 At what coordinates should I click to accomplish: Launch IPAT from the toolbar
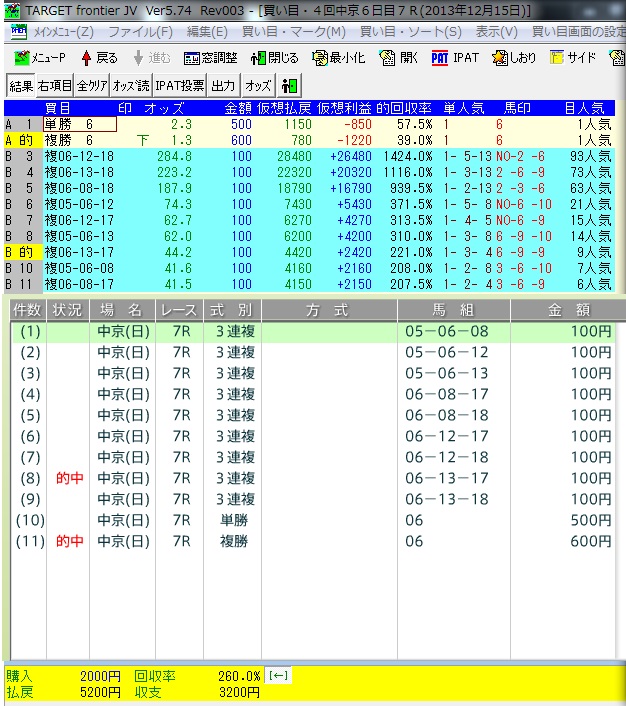(x=456, y=58)
